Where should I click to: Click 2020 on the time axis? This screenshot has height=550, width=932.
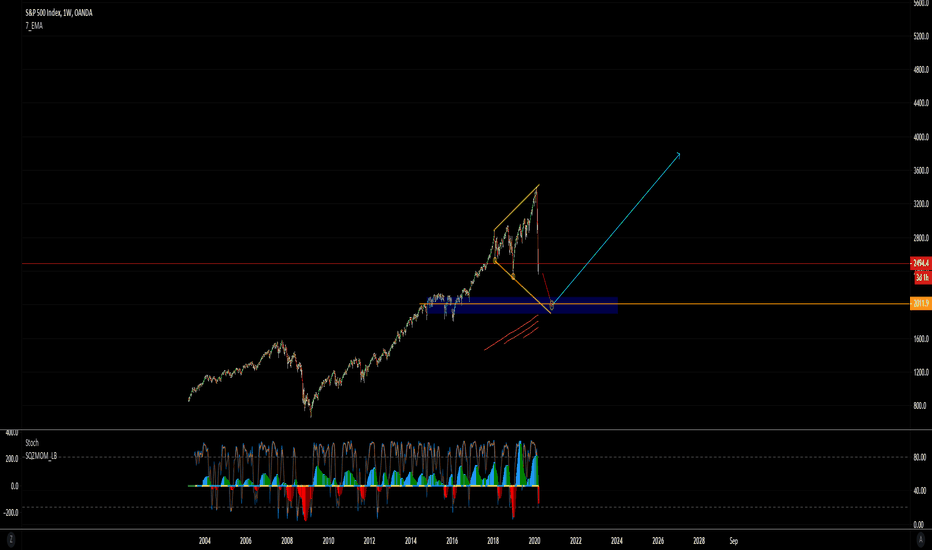[534, 540]
